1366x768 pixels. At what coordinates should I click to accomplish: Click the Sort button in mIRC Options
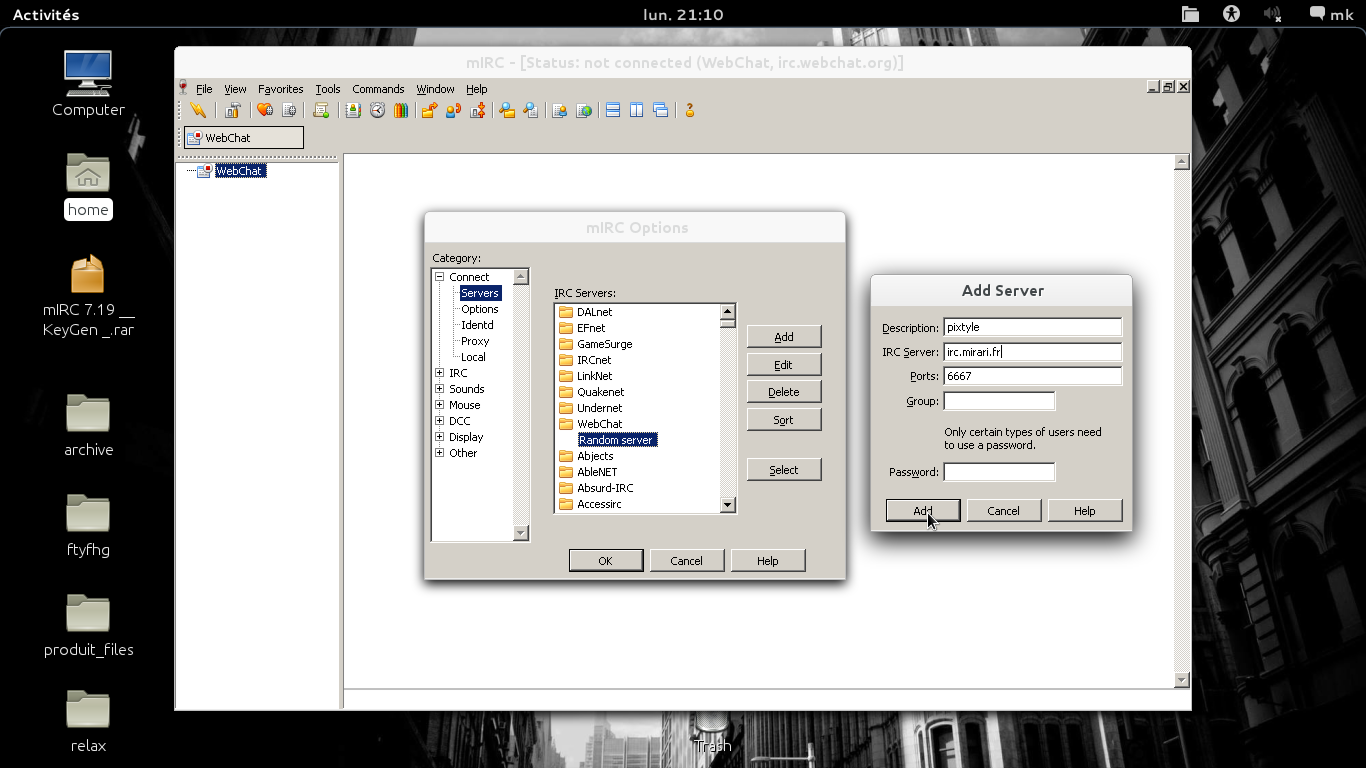(x=784, y=420)
